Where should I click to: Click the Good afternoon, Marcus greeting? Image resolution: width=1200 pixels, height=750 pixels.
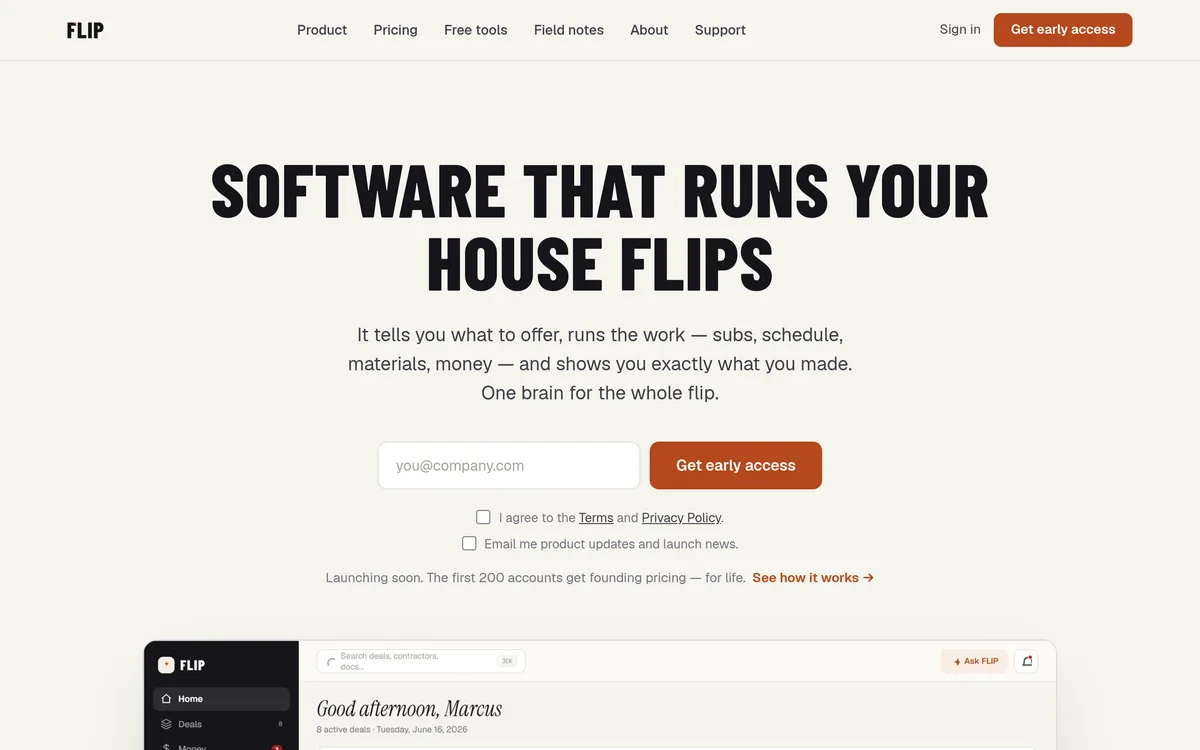click(409, 709)
